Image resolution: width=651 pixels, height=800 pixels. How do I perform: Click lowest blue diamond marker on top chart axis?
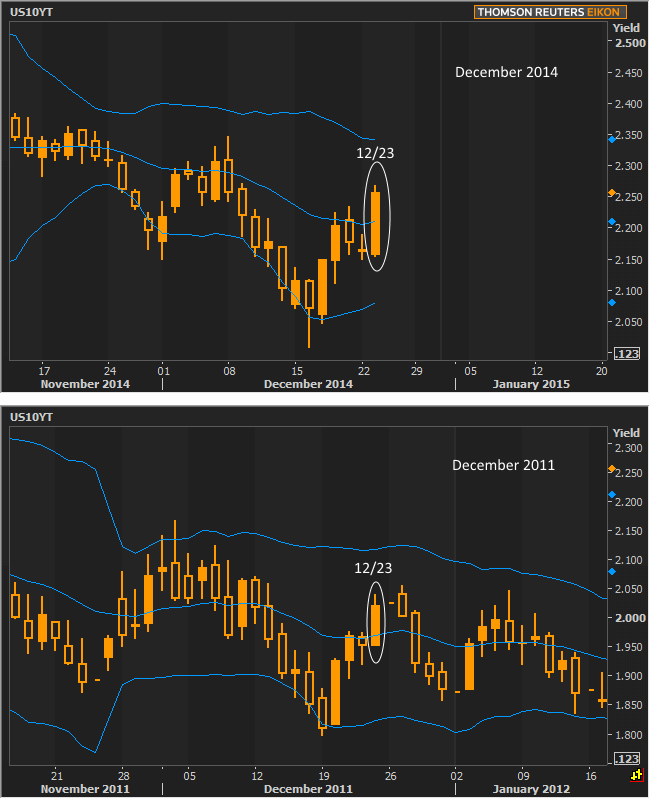tap(612, 301)
